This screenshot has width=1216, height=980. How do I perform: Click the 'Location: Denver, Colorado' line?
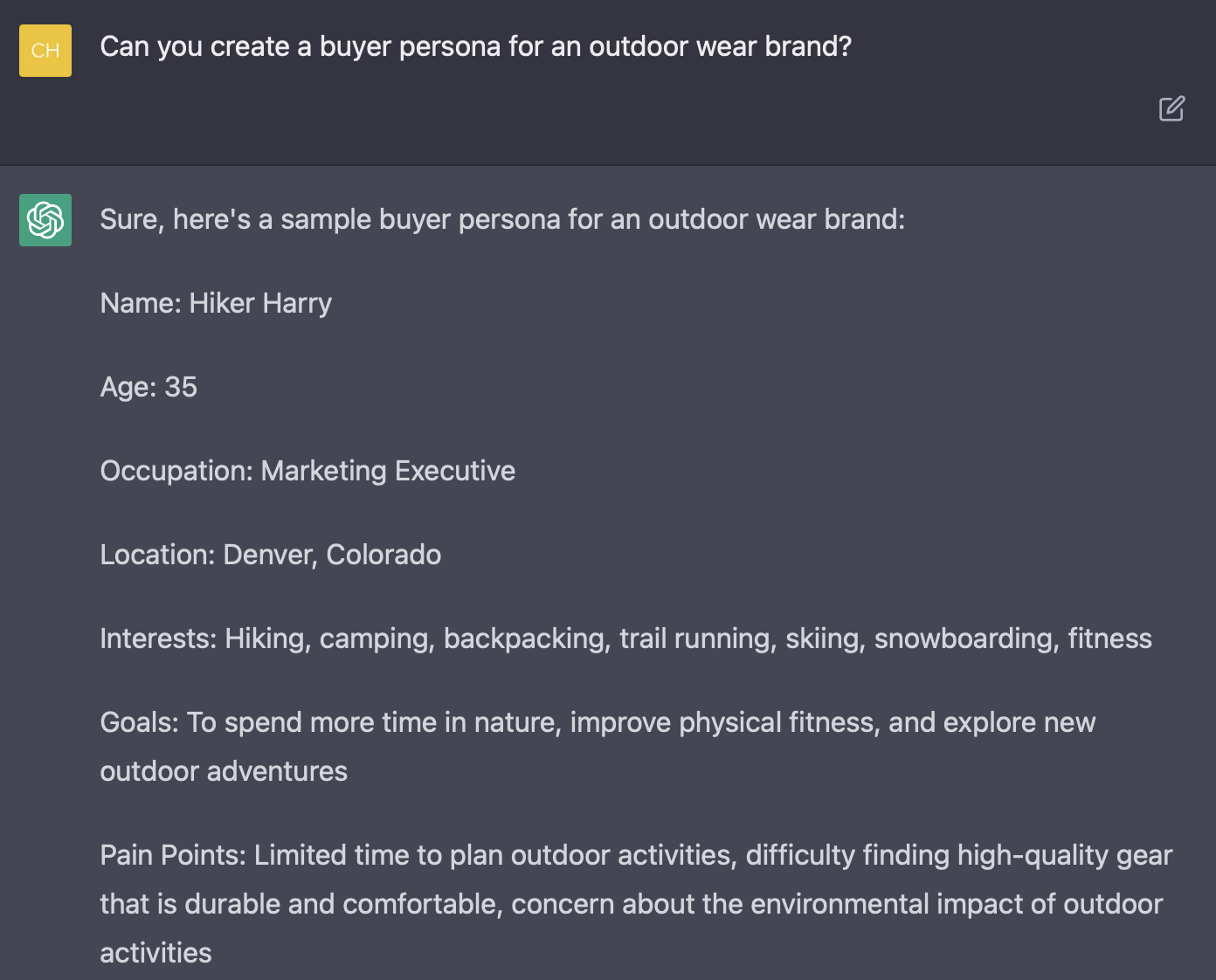[271, 555]
